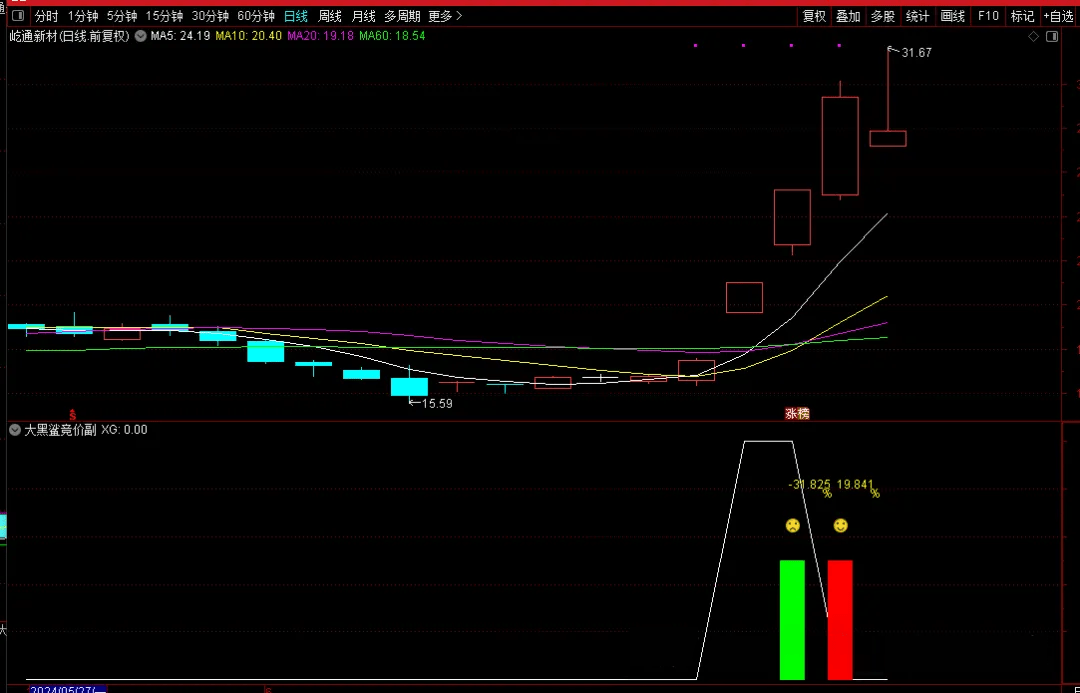Screen dimensions: 1080x693
Task: Click the 31.67 high price label
Action: click(916, 53)
